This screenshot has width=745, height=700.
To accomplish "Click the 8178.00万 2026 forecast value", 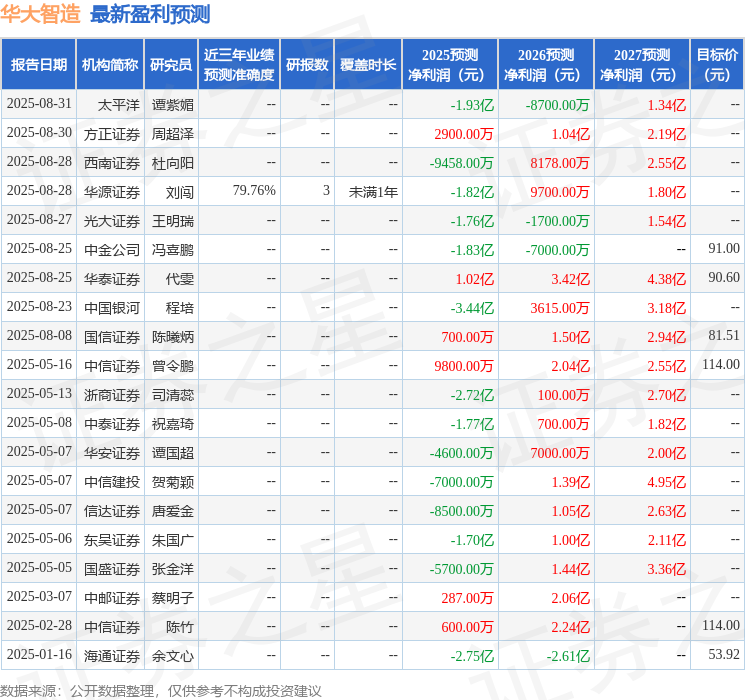I will click(x=560, y=163).
